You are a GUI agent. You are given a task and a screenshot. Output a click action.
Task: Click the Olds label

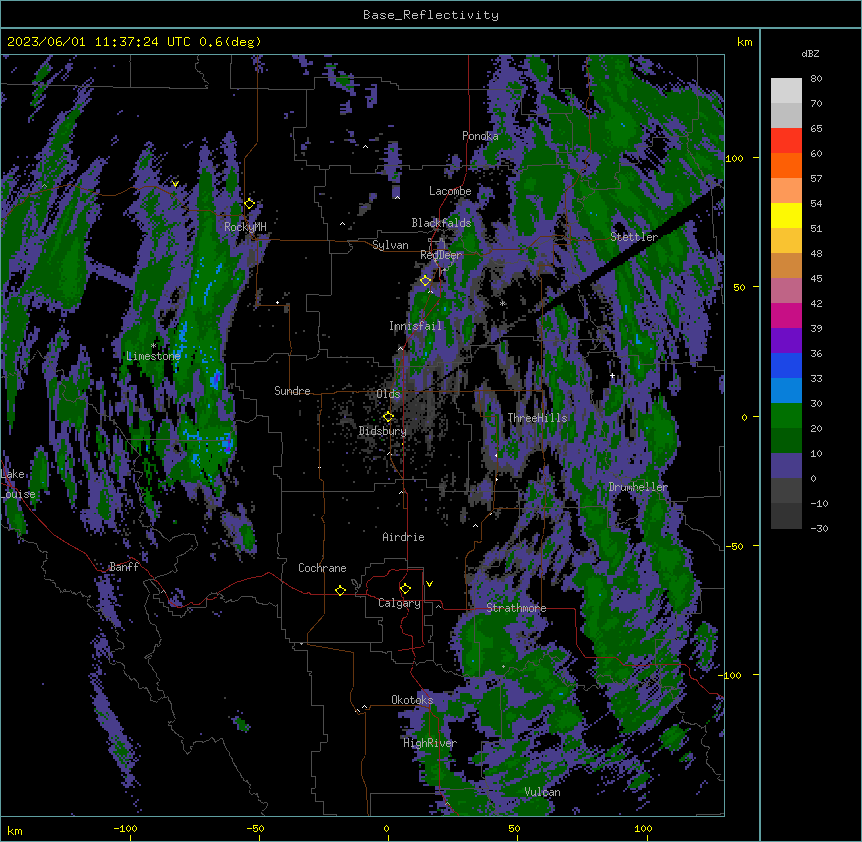tap(388, 394)
